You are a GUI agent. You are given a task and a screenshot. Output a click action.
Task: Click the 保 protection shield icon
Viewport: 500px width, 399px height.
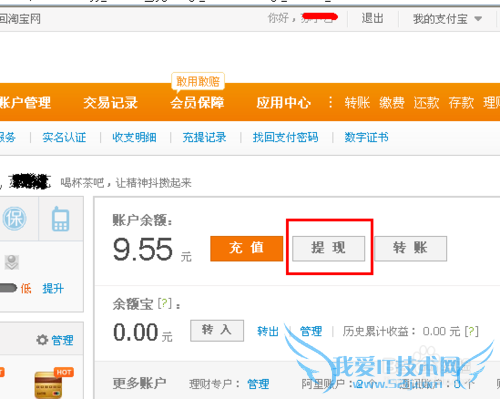pos(14,219)
